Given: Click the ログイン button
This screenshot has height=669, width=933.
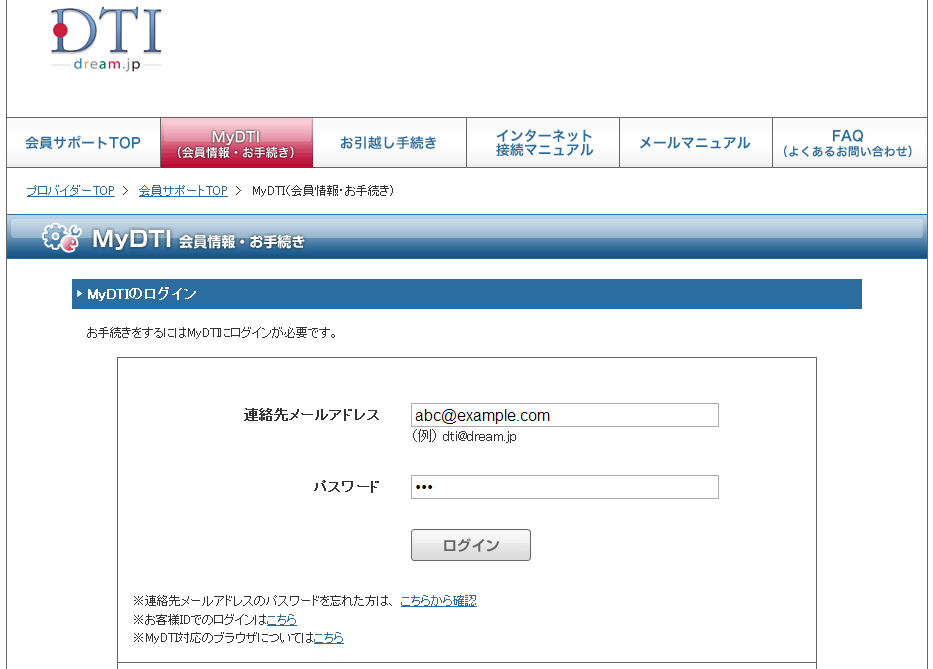Looking at the screenshot, I should click(x=471, y=545).
